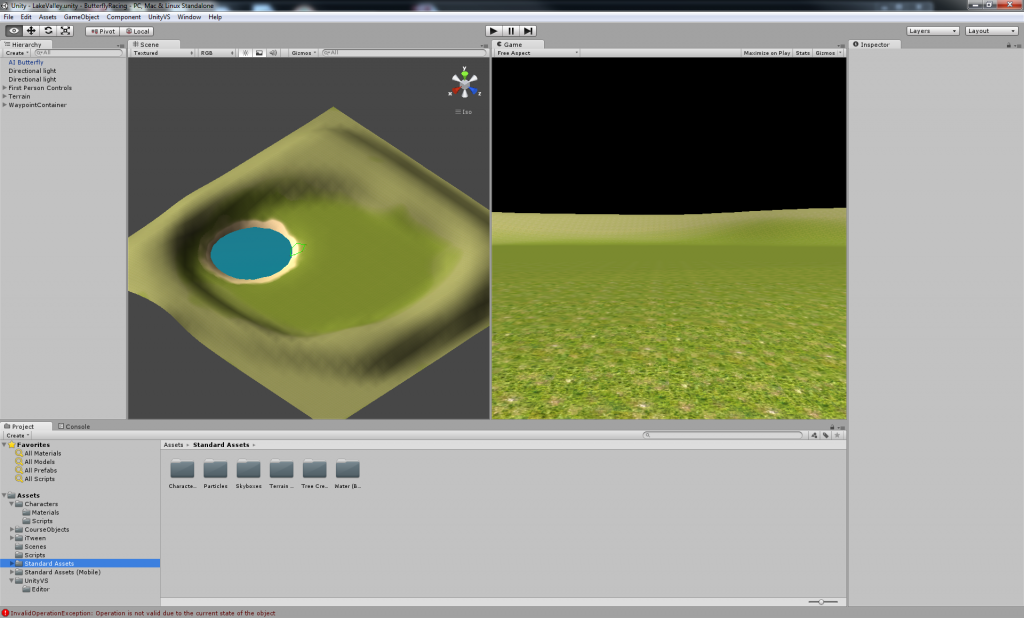
Task: Collapse the Characters folder
Action: (x=12, y=504)
